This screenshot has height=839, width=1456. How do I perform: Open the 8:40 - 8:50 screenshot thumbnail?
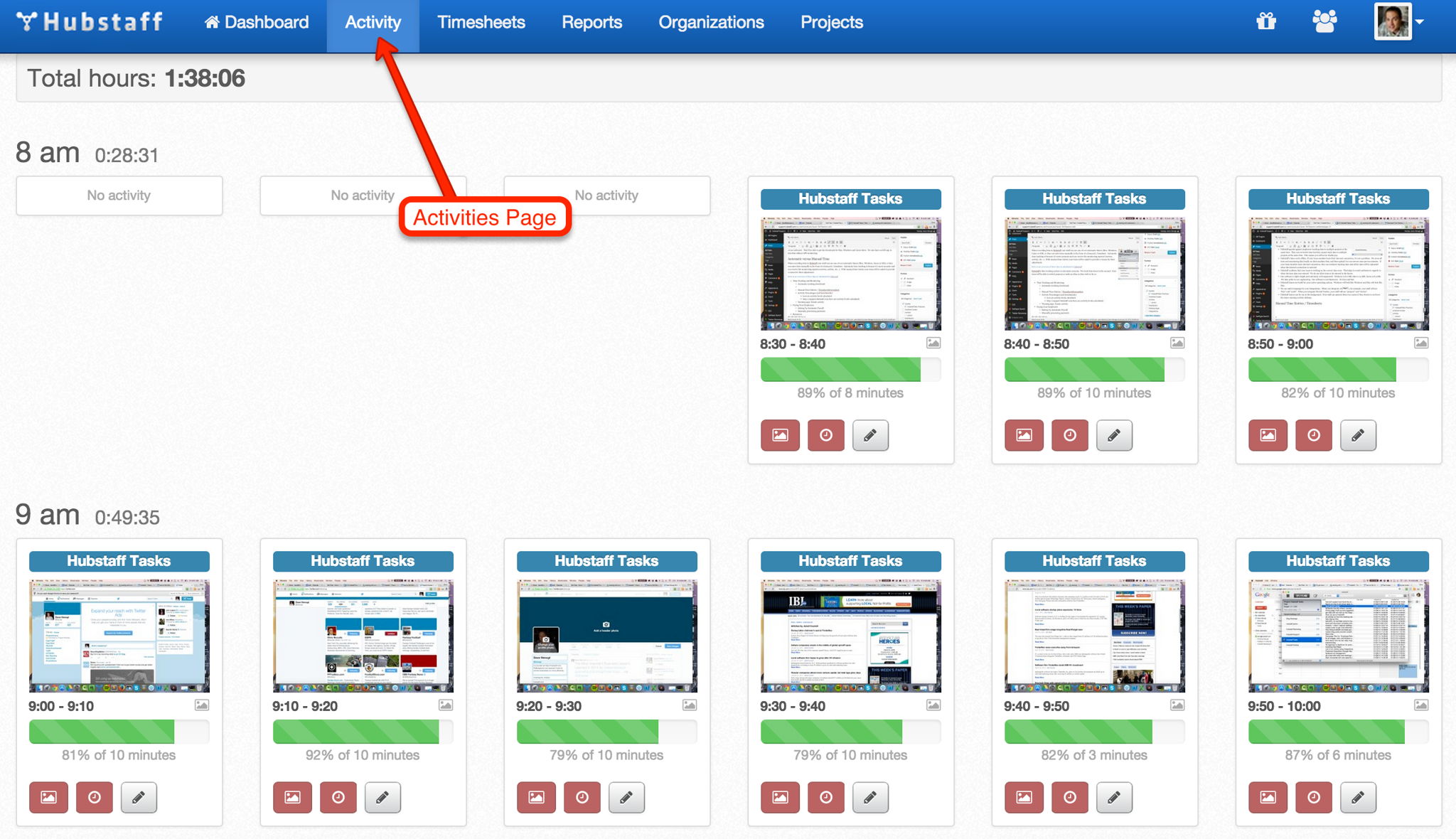1094,274
